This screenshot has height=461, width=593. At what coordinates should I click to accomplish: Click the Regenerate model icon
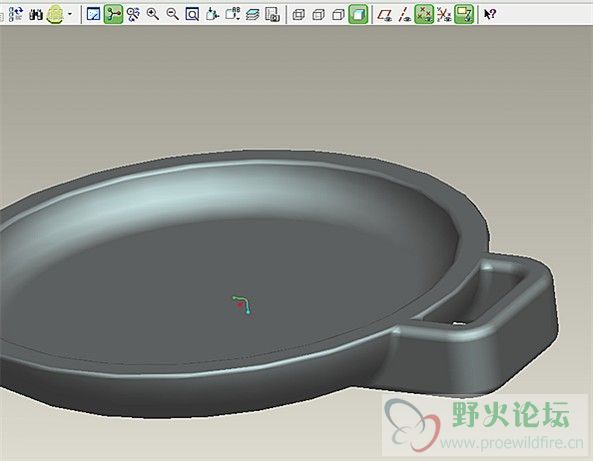pos(16,14)
